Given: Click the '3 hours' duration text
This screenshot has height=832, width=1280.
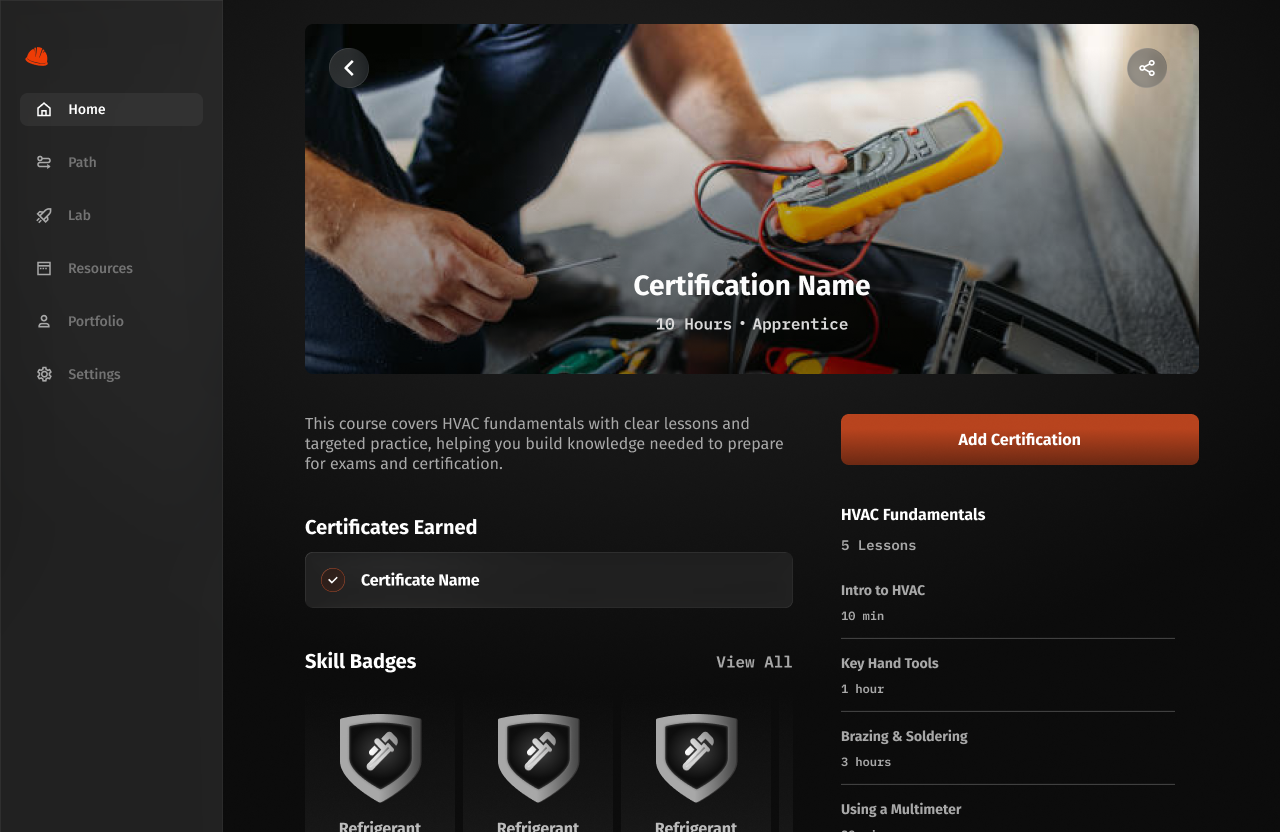Looking at the screenshot, I should pos(866,762).
